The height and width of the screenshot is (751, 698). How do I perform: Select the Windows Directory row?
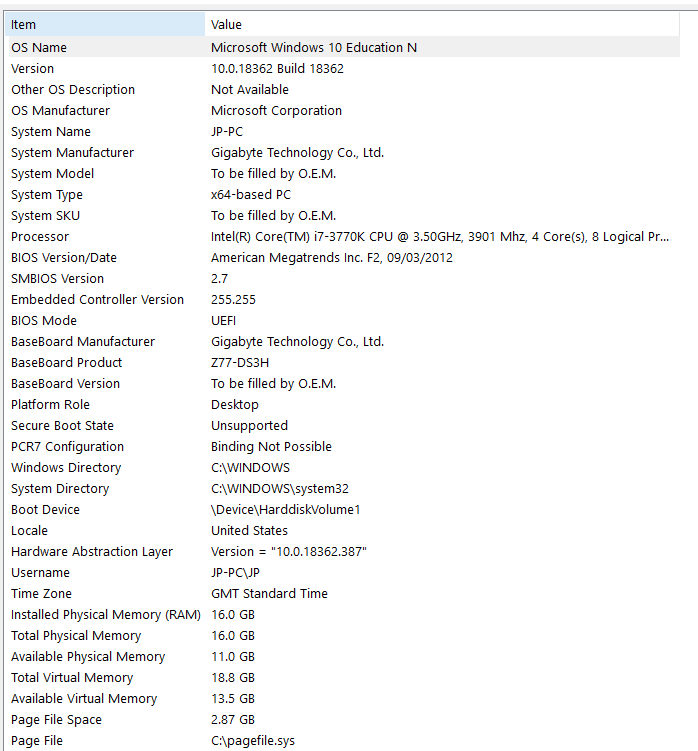pos(66,468)
